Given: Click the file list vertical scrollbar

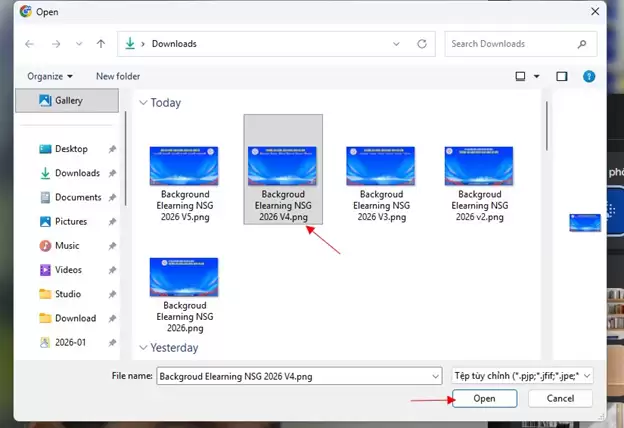Looking at the screenshot, I should pyautogui.click(x=547, y=126).
